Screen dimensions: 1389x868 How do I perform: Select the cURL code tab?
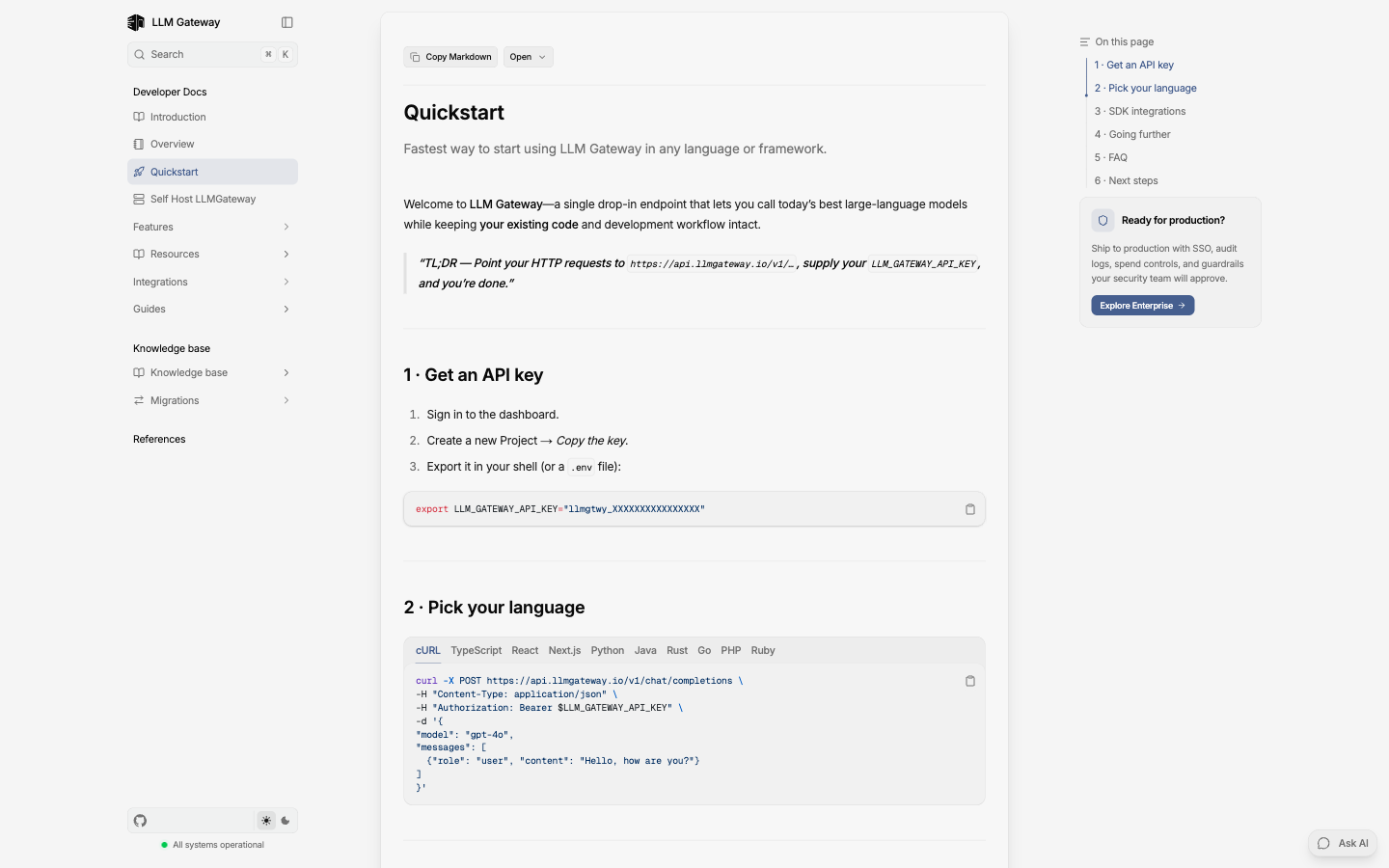428,651
